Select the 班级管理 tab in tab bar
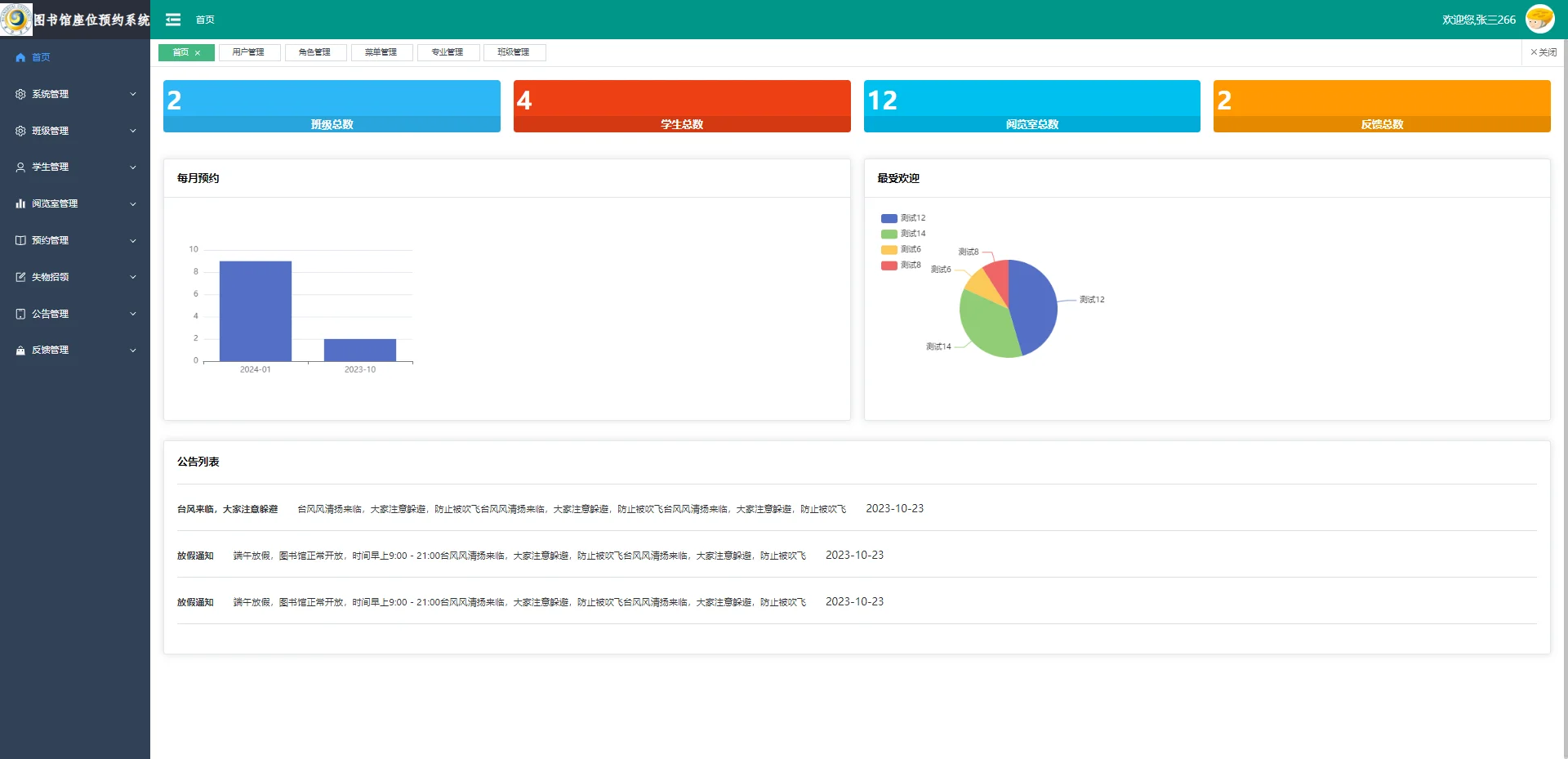Viewport: 1568px width, 759px height. [x=514, y=52]
